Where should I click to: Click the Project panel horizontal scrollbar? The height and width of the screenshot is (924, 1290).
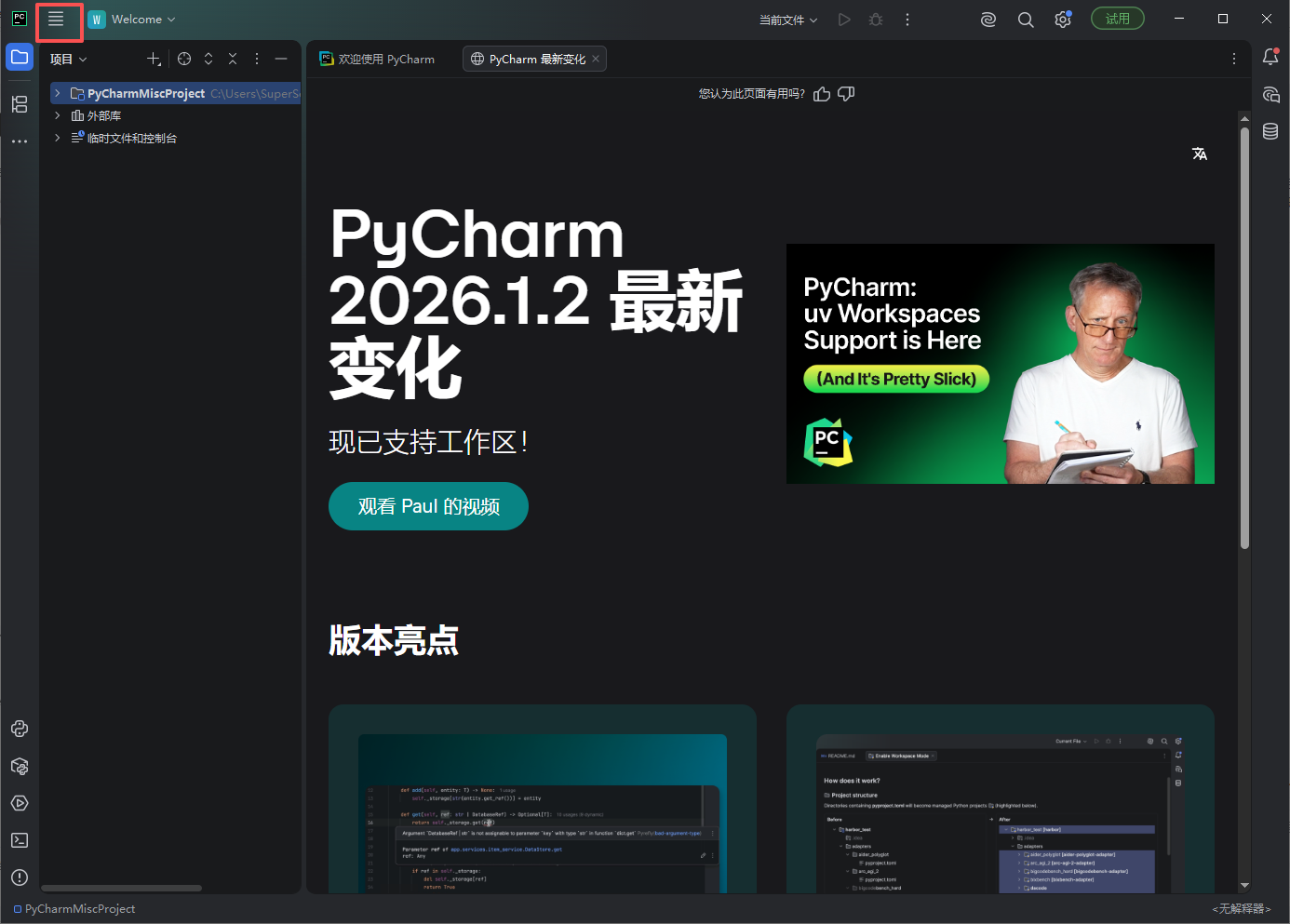tap(122, 889)
